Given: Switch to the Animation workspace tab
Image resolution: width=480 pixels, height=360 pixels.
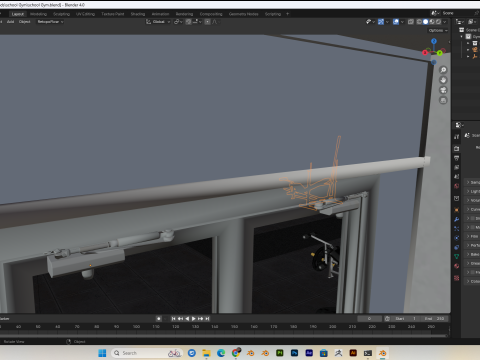Looking at the screenshot, I should pos(160,14).
